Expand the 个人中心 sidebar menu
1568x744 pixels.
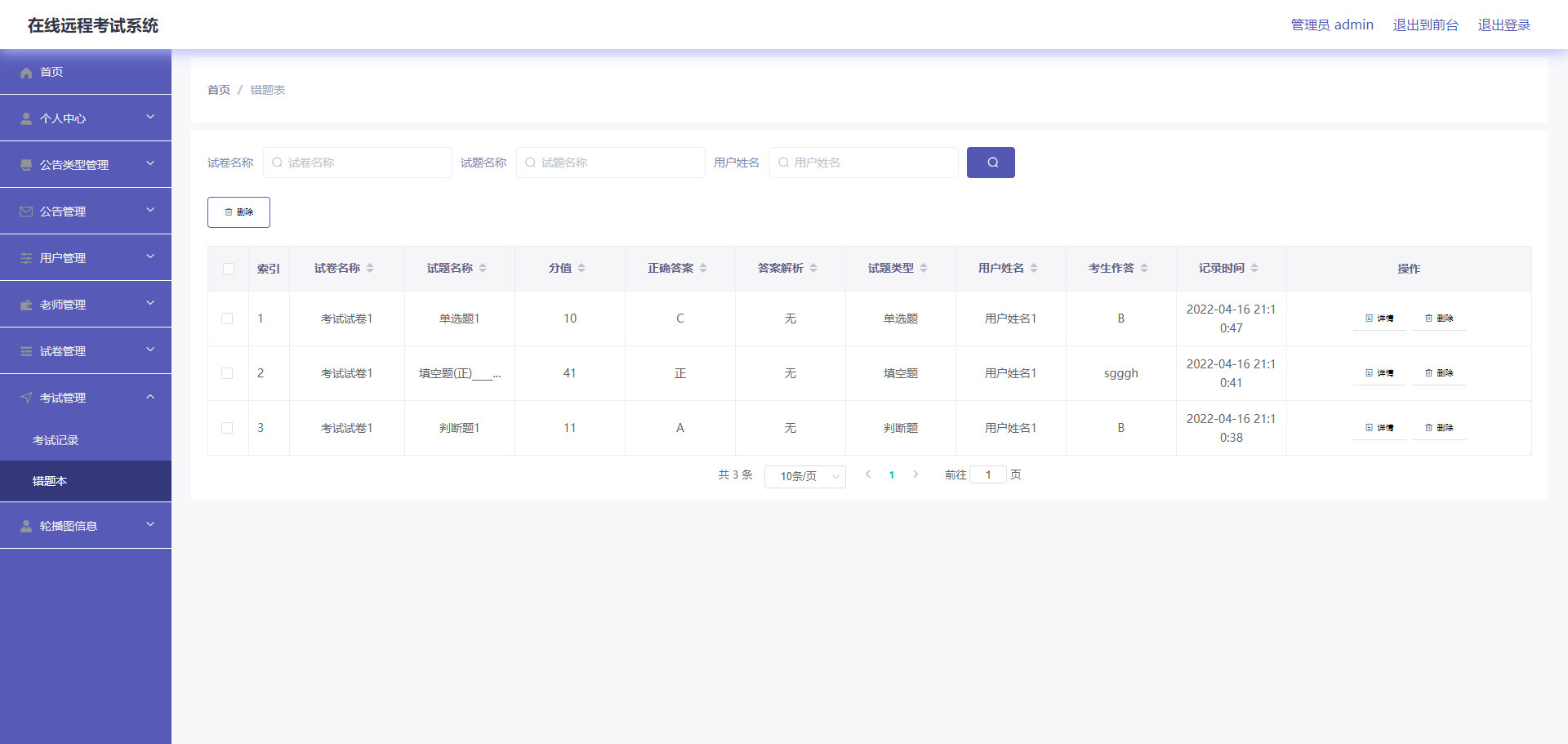click(86, 118)
